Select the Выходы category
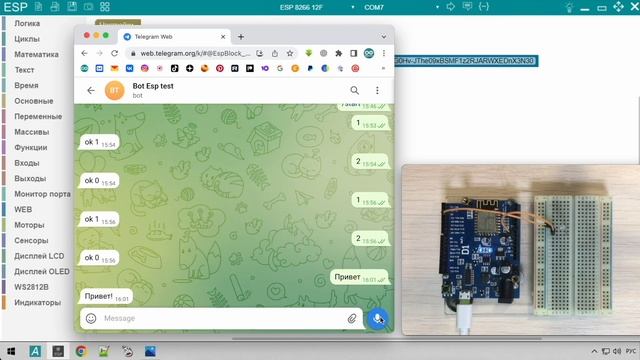The height and width of the screenshot is (360, 640). coord(30,178)
